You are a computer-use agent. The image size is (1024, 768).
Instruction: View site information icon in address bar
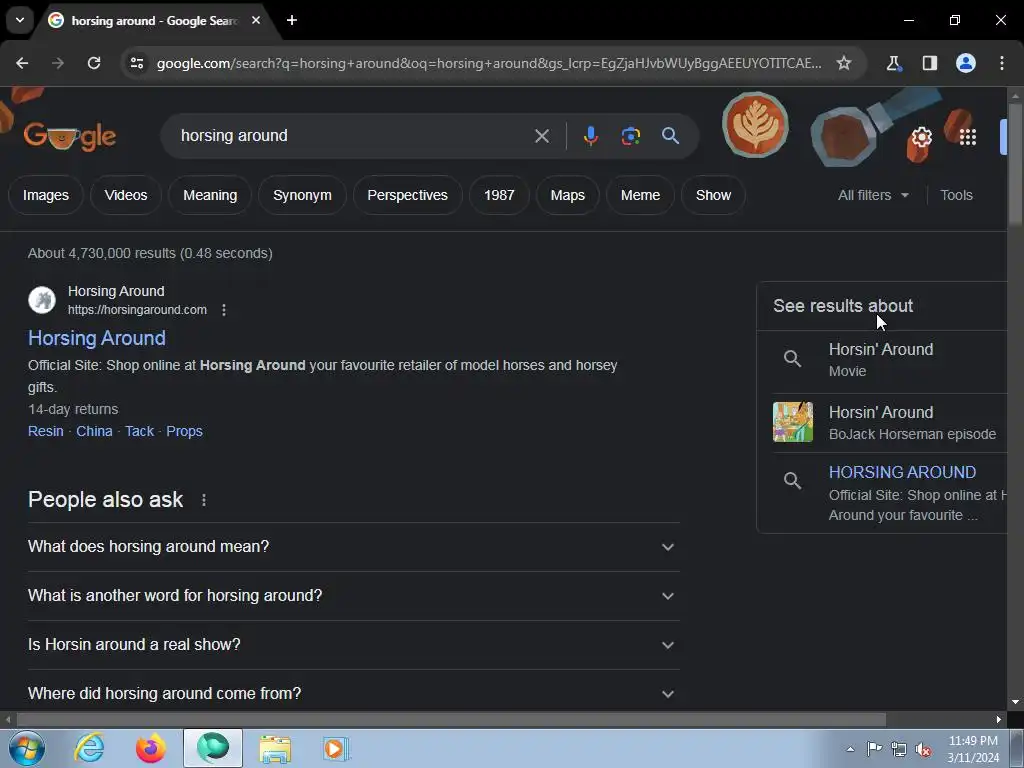coord(136,63)
